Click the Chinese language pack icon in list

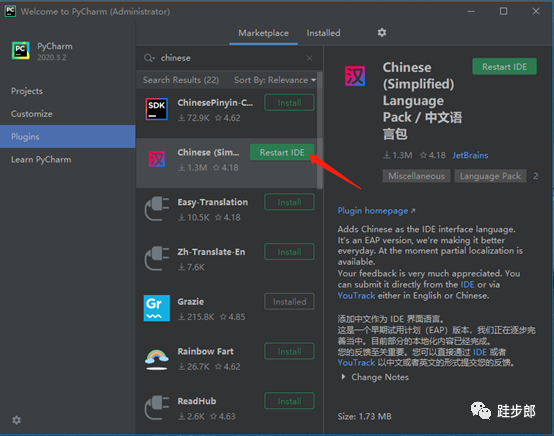coord(157,159)
